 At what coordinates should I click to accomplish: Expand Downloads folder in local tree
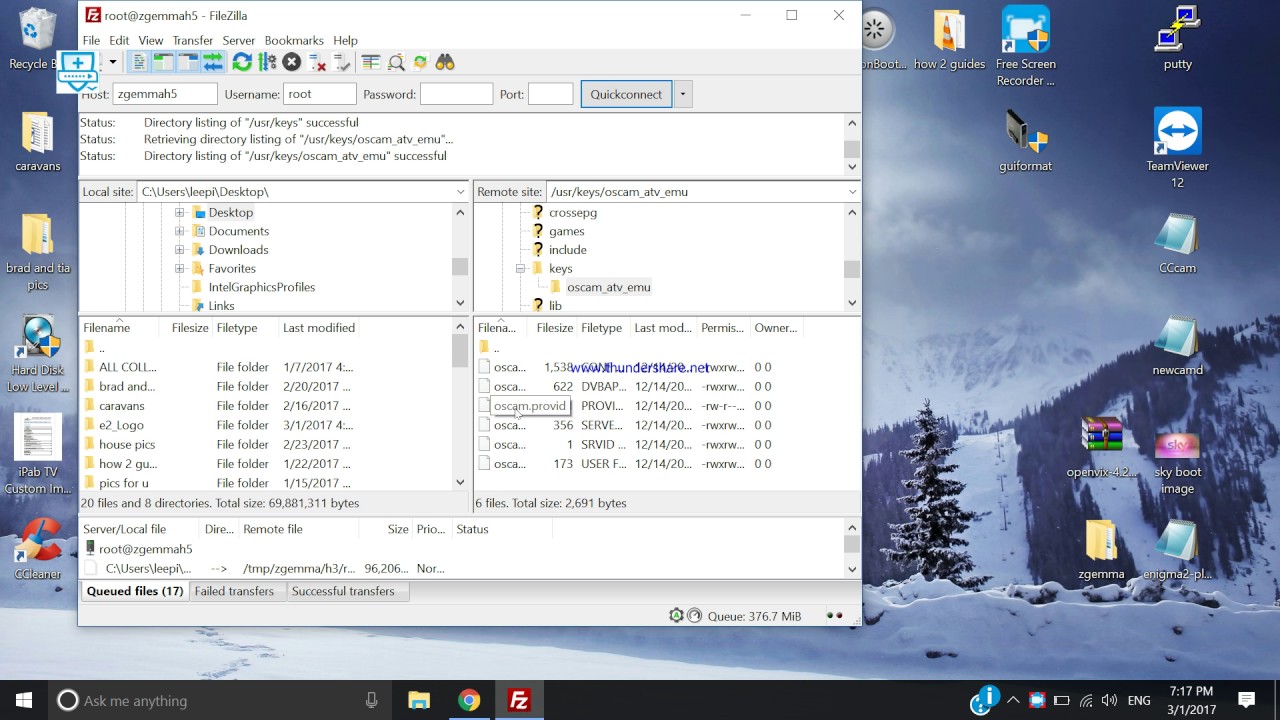pos(180,250)
